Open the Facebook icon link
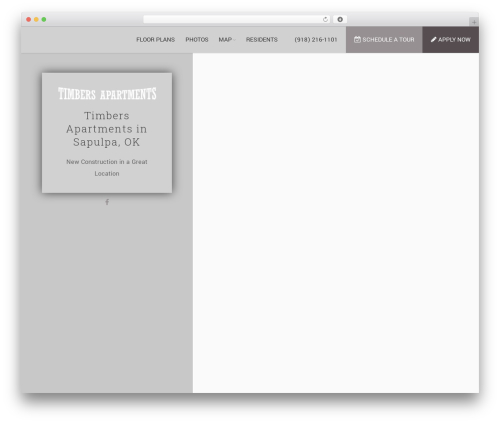The height and width of the screenshot is (423, 500). tap(107, 202)
